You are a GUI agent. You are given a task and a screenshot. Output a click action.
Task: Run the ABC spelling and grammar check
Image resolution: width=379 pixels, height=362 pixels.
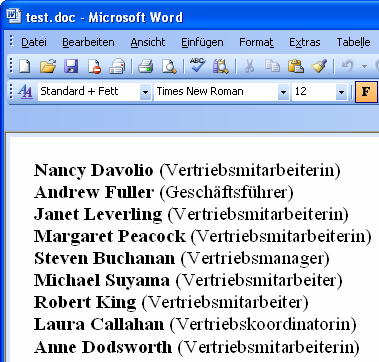coord(197,65)
